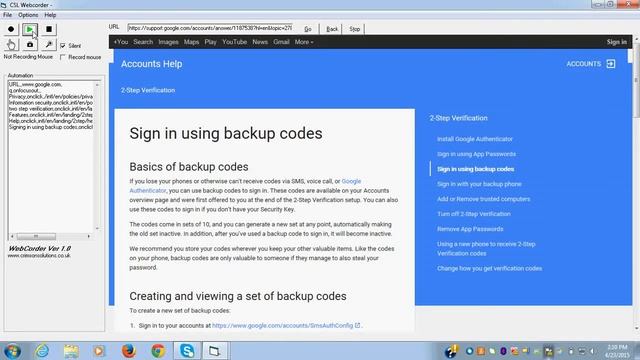Start recording with the round record button

tap(11, 29)
